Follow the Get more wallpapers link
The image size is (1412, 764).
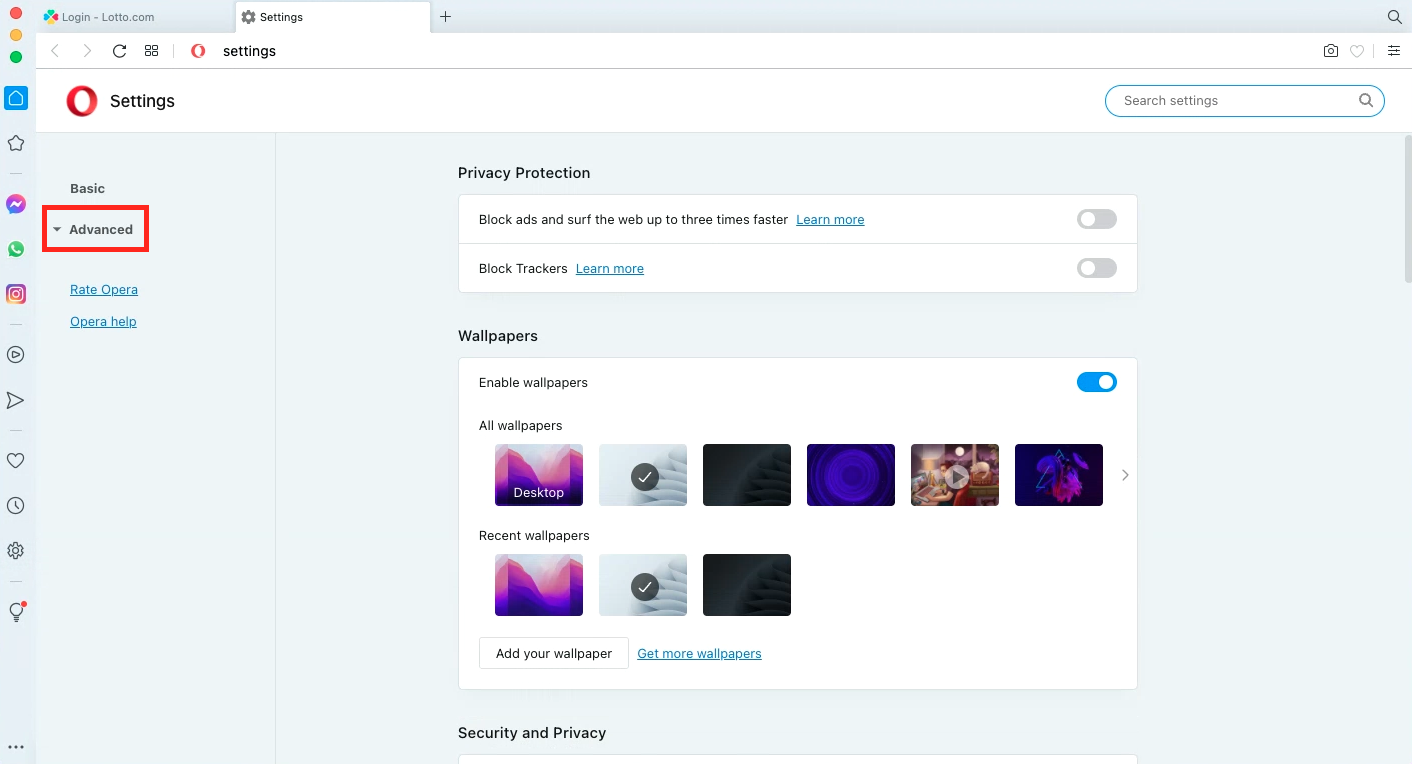coord(699,653)
